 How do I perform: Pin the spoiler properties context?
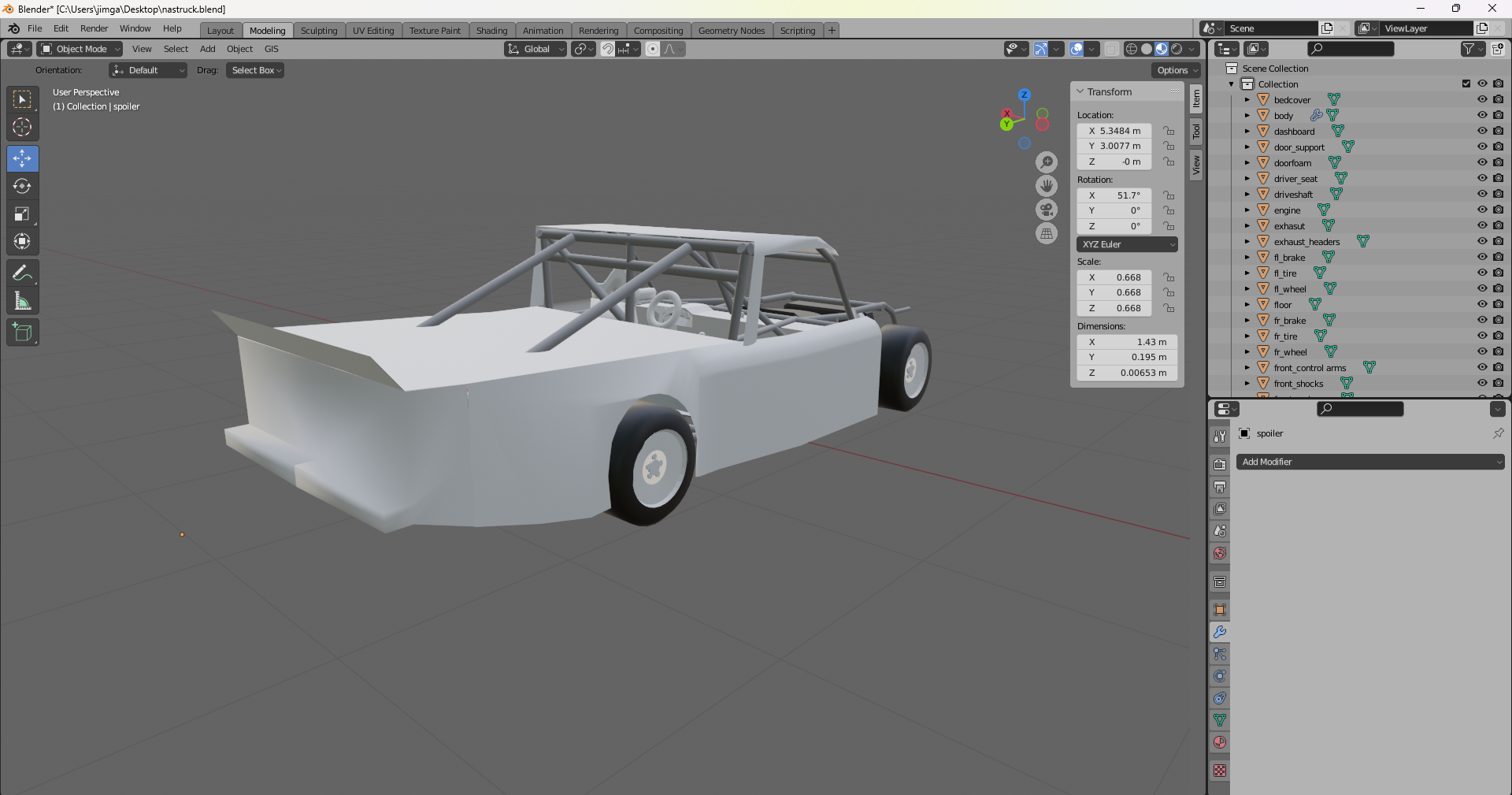1498,433
